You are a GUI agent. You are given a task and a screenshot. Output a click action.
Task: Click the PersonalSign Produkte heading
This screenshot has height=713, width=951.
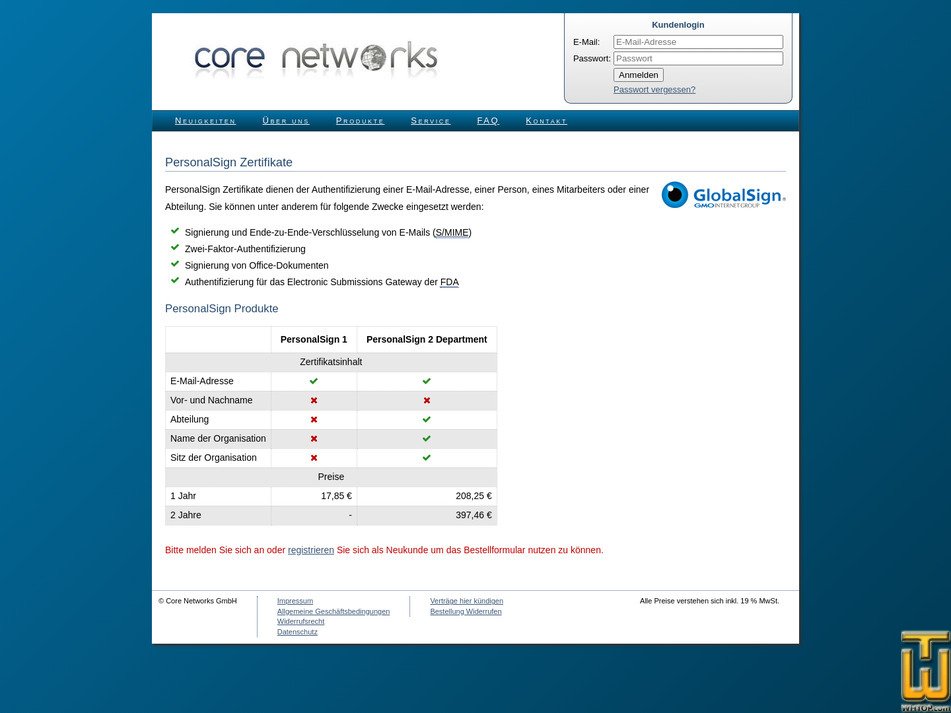pos(221,309)
